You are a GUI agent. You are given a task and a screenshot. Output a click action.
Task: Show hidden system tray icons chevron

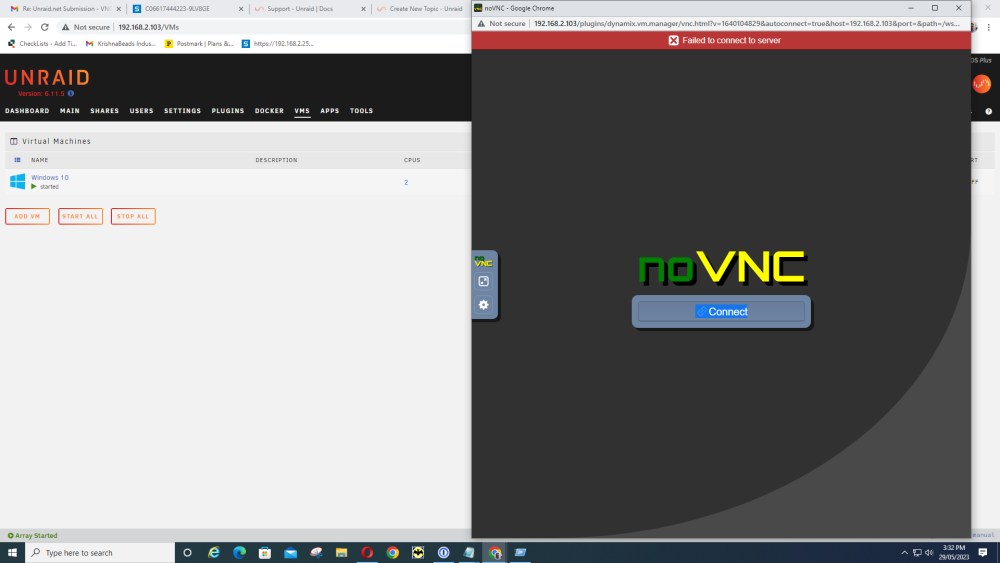click(x=904, y=553)
